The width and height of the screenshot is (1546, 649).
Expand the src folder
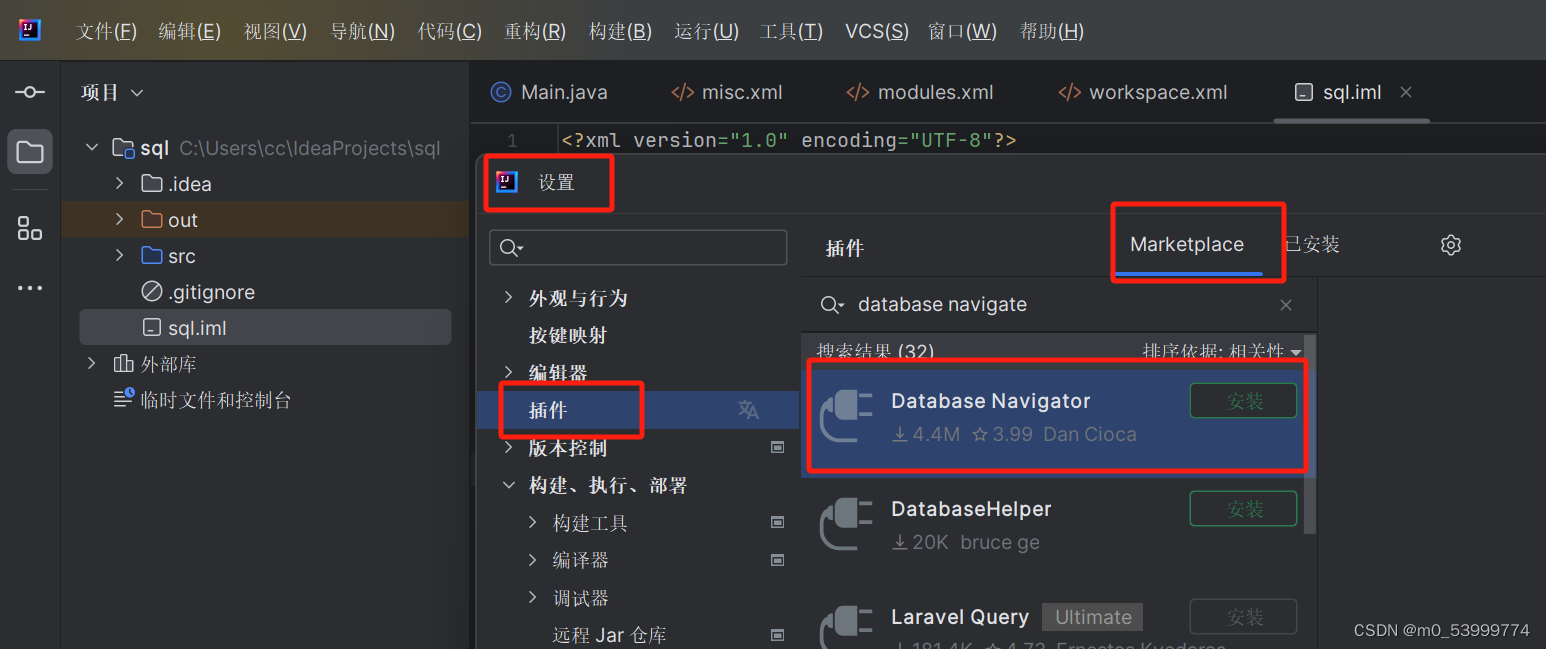(120, 256)
